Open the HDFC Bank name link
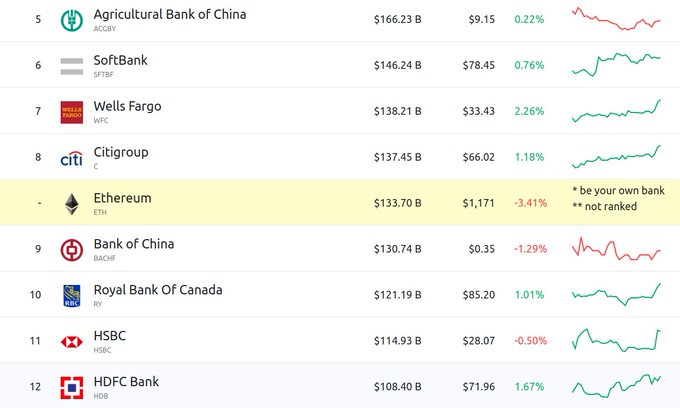Image resolution: width=680 pixels, height=408 pixels. click(126, 382)
